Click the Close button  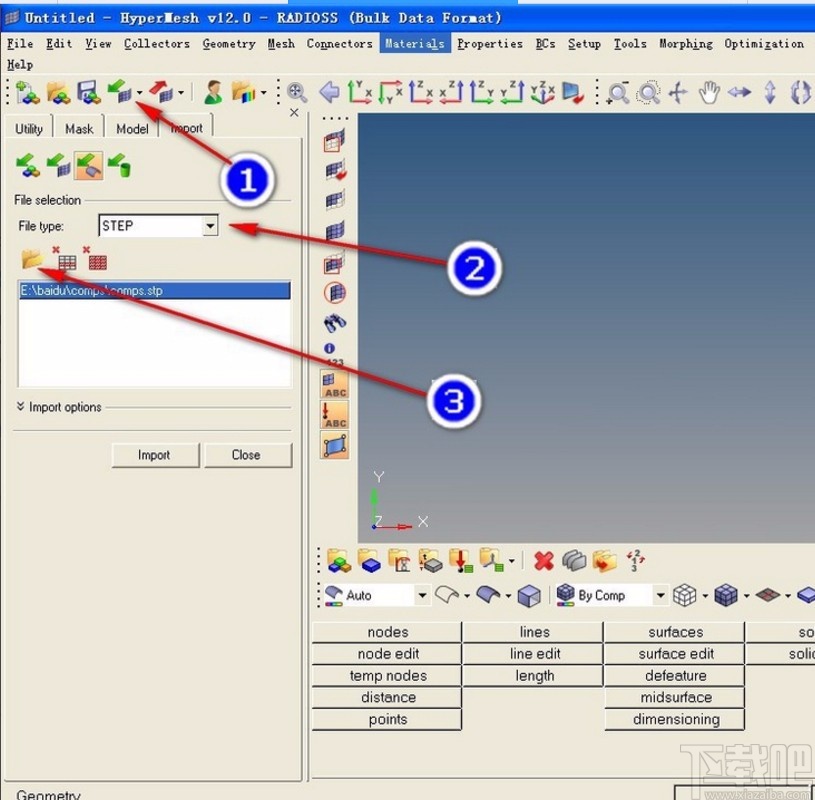[248, 455]
